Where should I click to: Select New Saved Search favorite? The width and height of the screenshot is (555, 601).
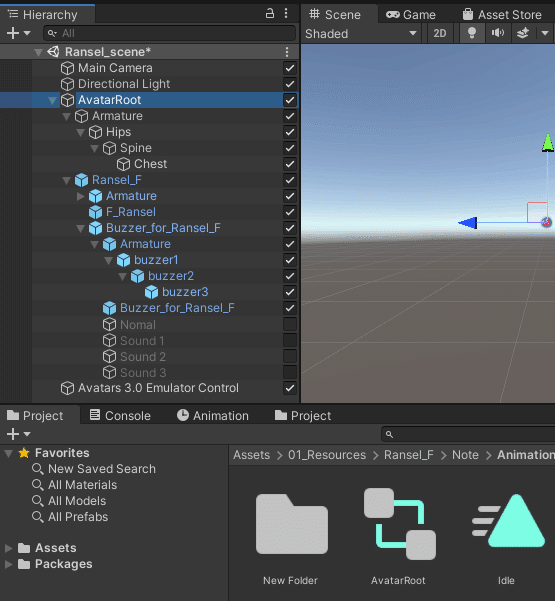[x=102, y=469]
